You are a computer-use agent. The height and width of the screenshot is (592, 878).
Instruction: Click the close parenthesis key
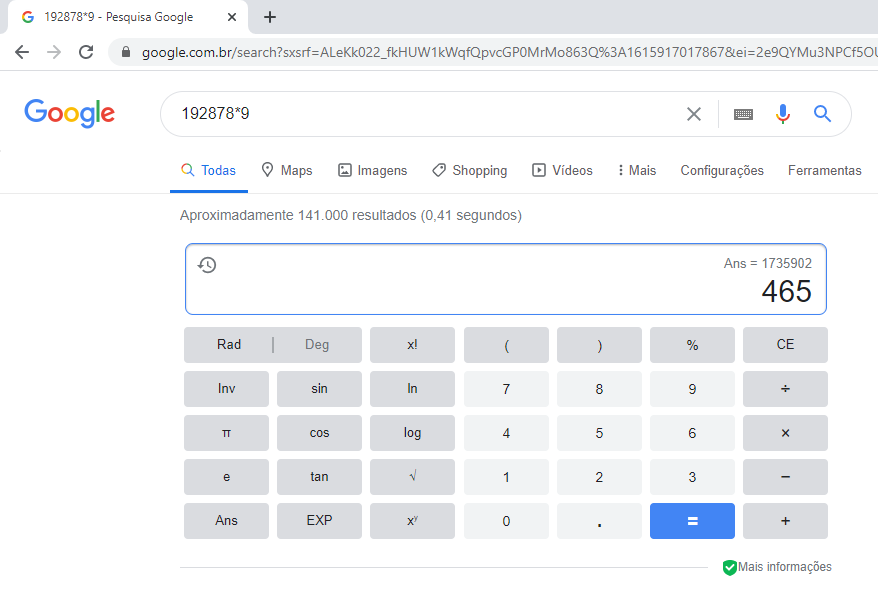(599, 344)
